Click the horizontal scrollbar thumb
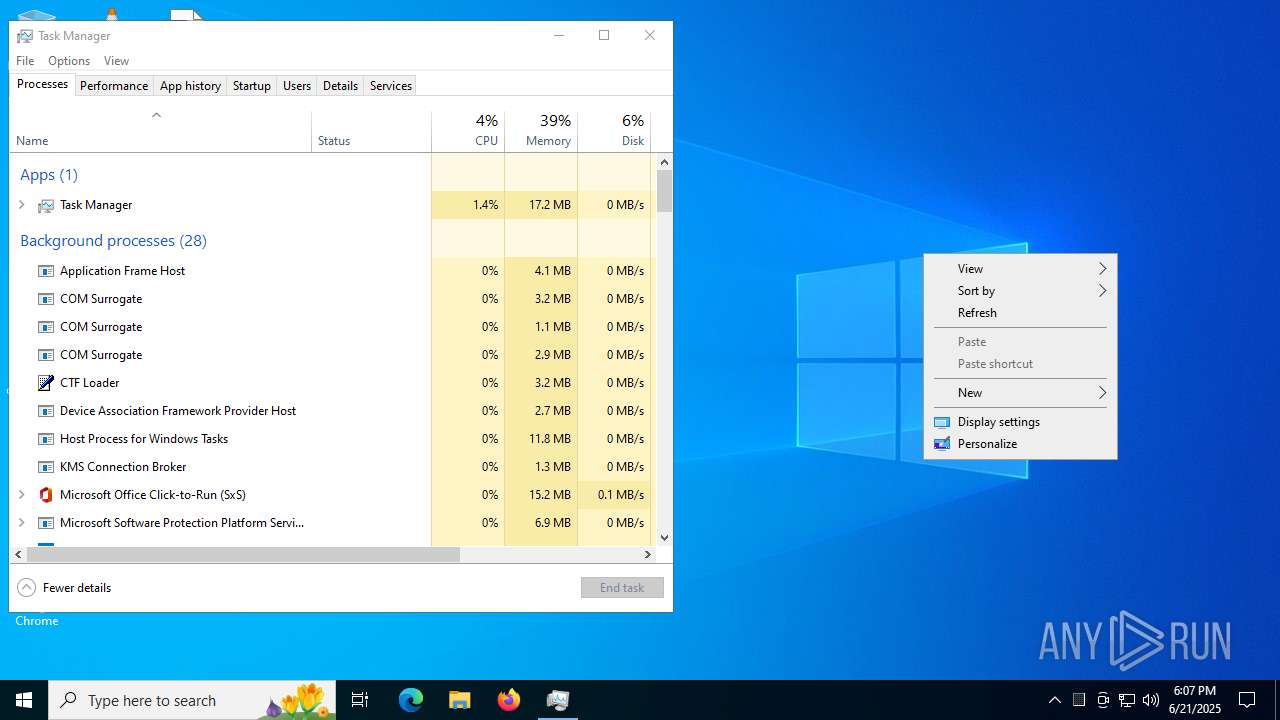This screenshot has width=1280, height=720. pyautogui.click(x=242, y=554)
